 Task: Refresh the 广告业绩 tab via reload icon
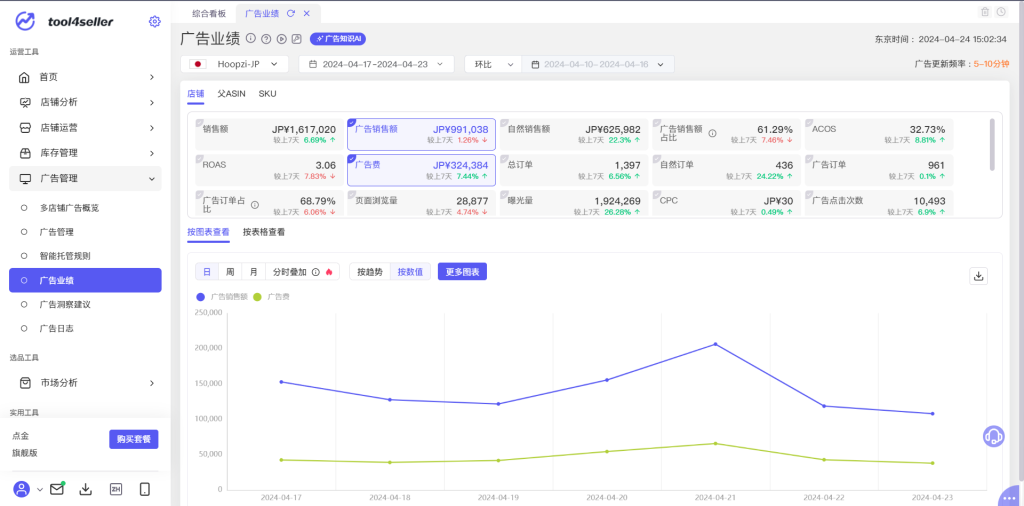coord(291,13)
